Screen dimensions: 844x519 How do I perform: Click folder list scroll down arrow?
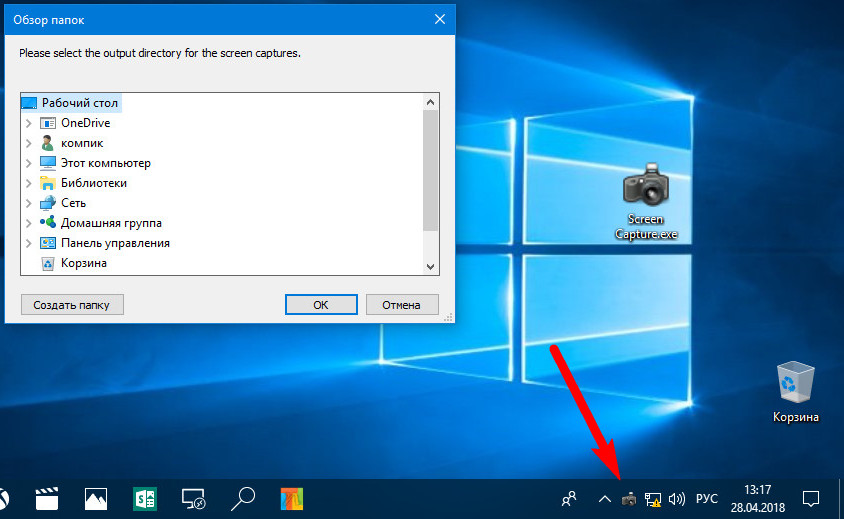click(430, 266)
